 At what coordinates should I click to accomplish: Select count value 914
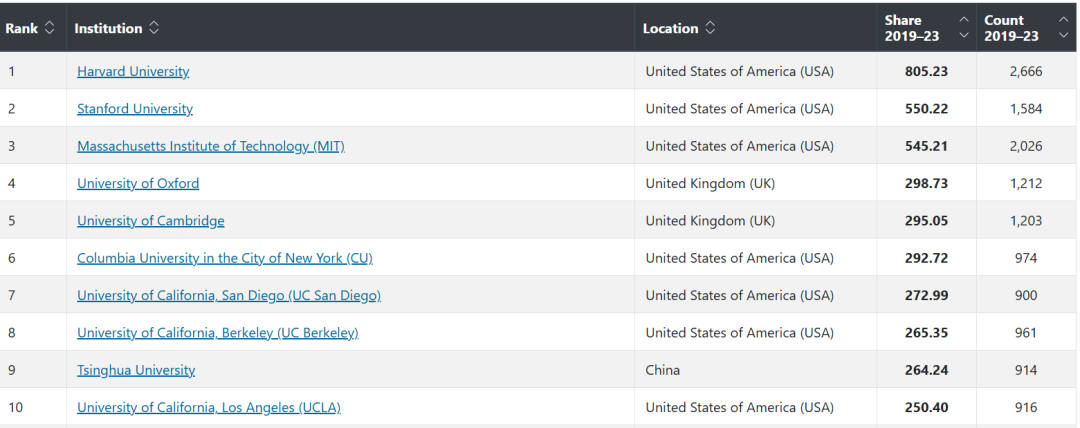tap(1026, 370)
